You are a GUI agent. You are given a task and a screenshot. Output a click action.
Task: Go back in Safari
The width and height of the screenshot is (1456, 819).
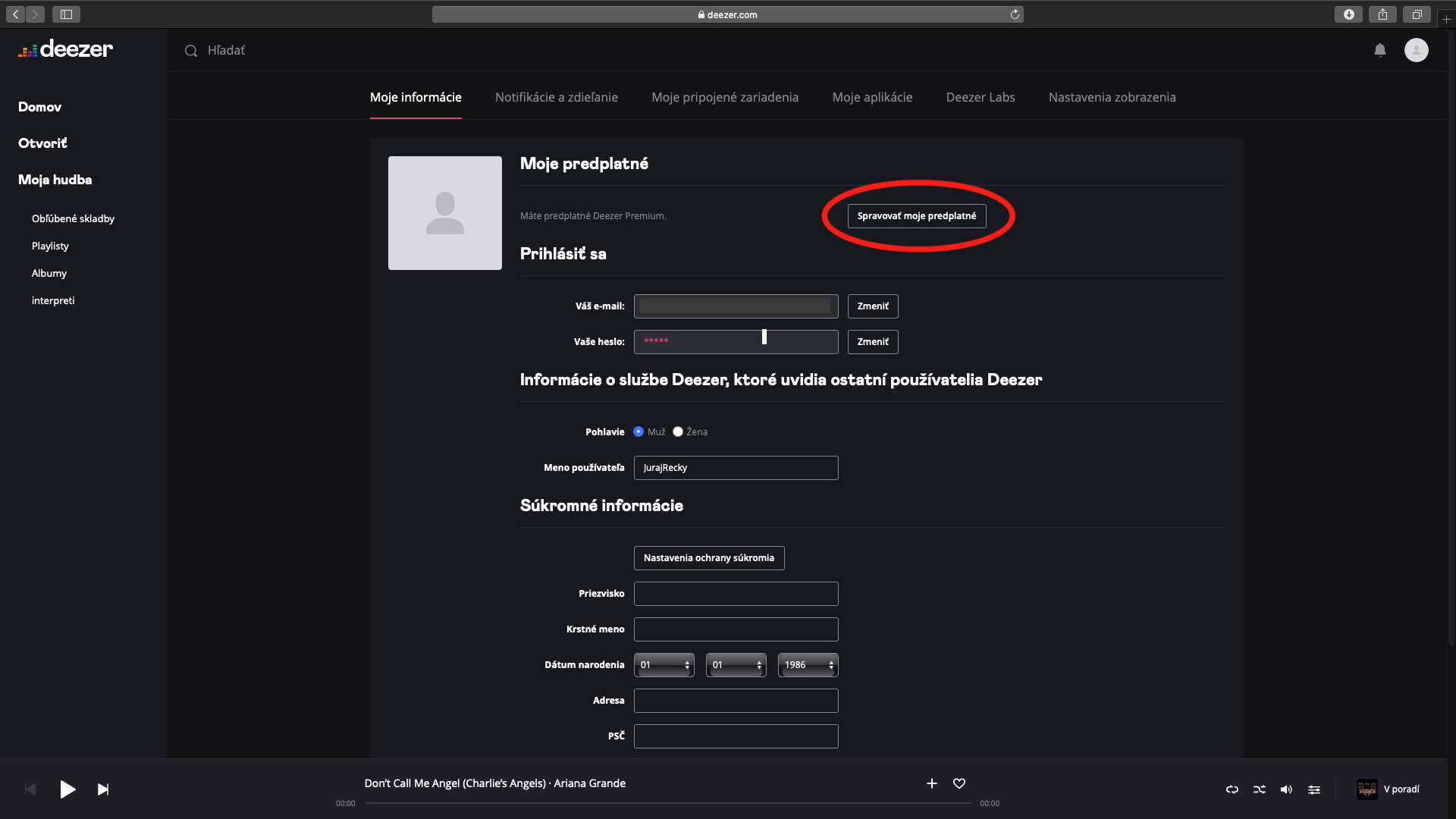coord(16,14)
